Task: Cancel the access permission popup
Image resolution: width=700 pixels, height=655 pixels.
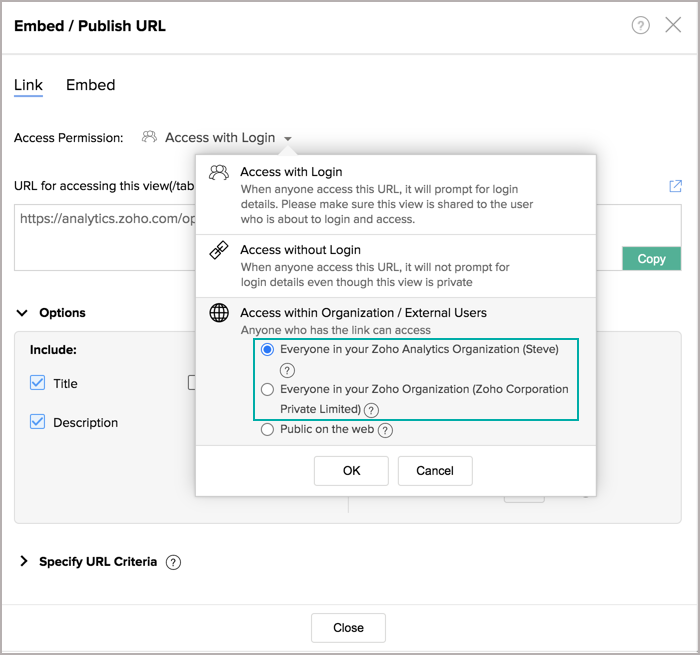Action: pyautogui.click(x=435, y=471)
